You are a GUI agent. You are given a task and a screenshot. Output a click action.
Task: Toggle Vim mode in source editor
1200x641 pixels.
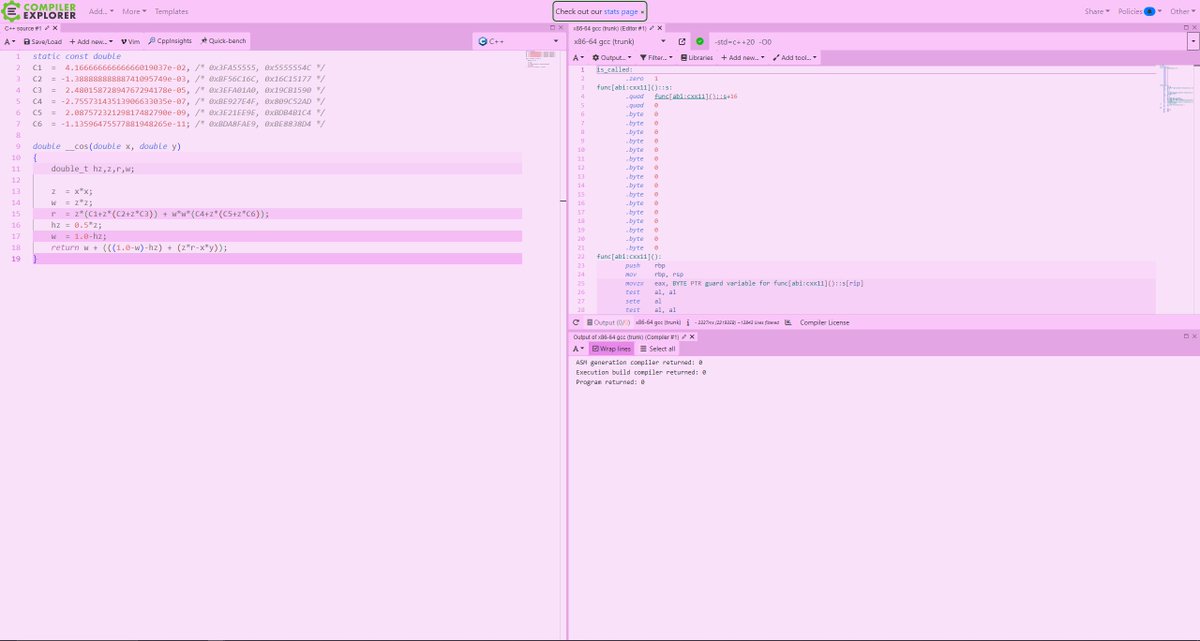(x=130, y=41)
